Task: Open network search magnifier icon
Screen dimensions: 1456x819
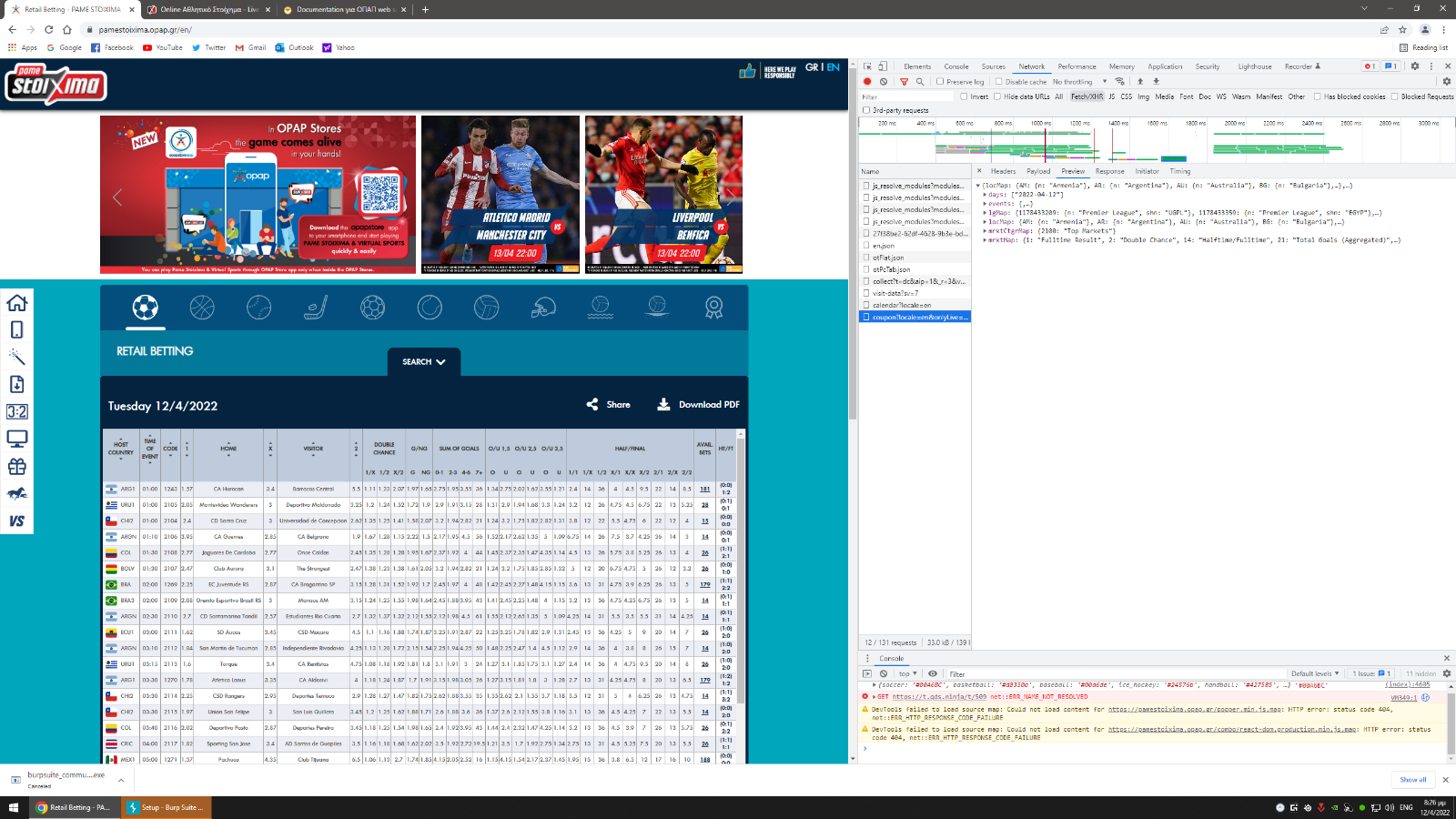Action: 919,81
